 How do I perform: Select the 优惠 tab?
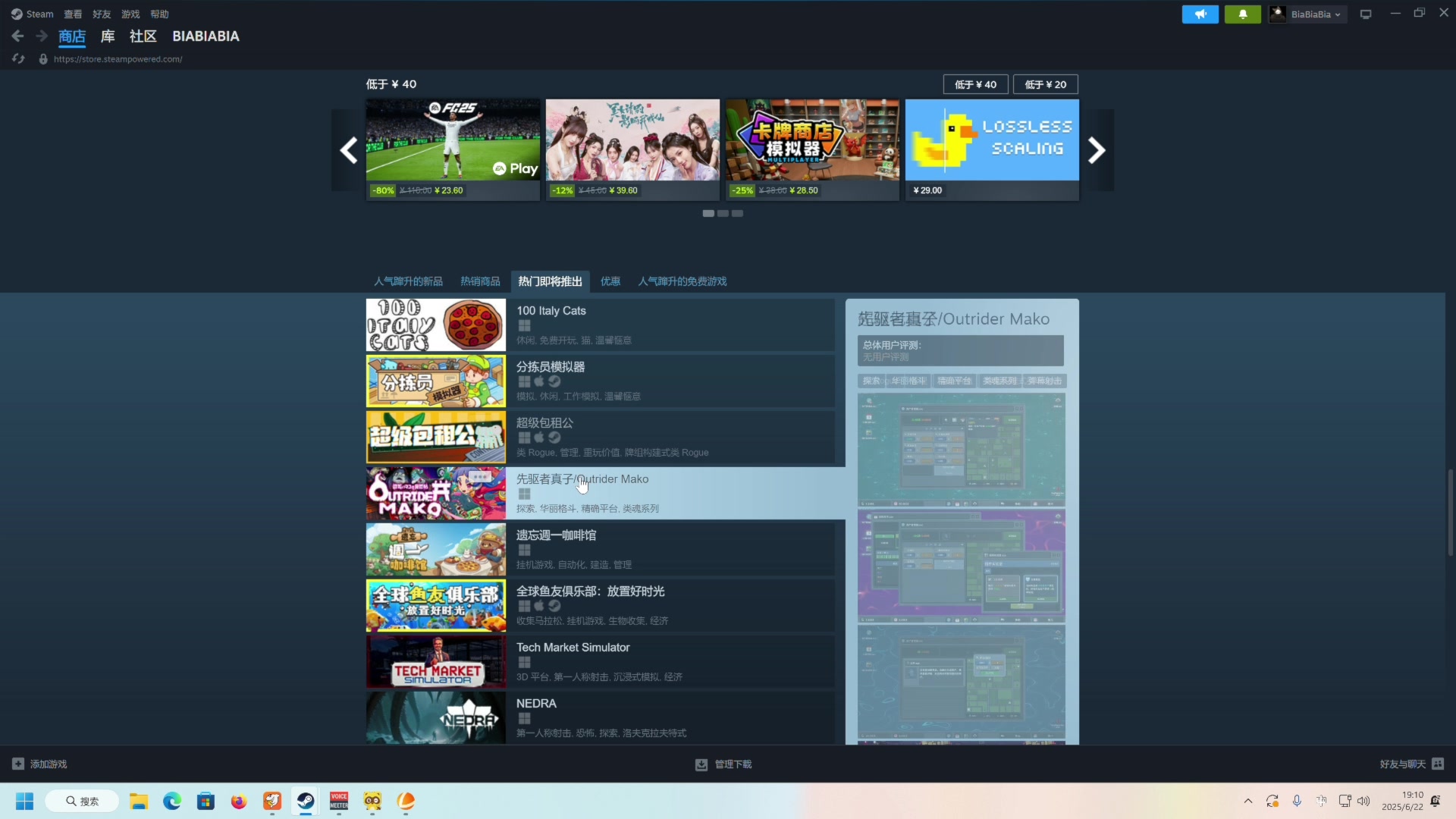pos(610,281)
